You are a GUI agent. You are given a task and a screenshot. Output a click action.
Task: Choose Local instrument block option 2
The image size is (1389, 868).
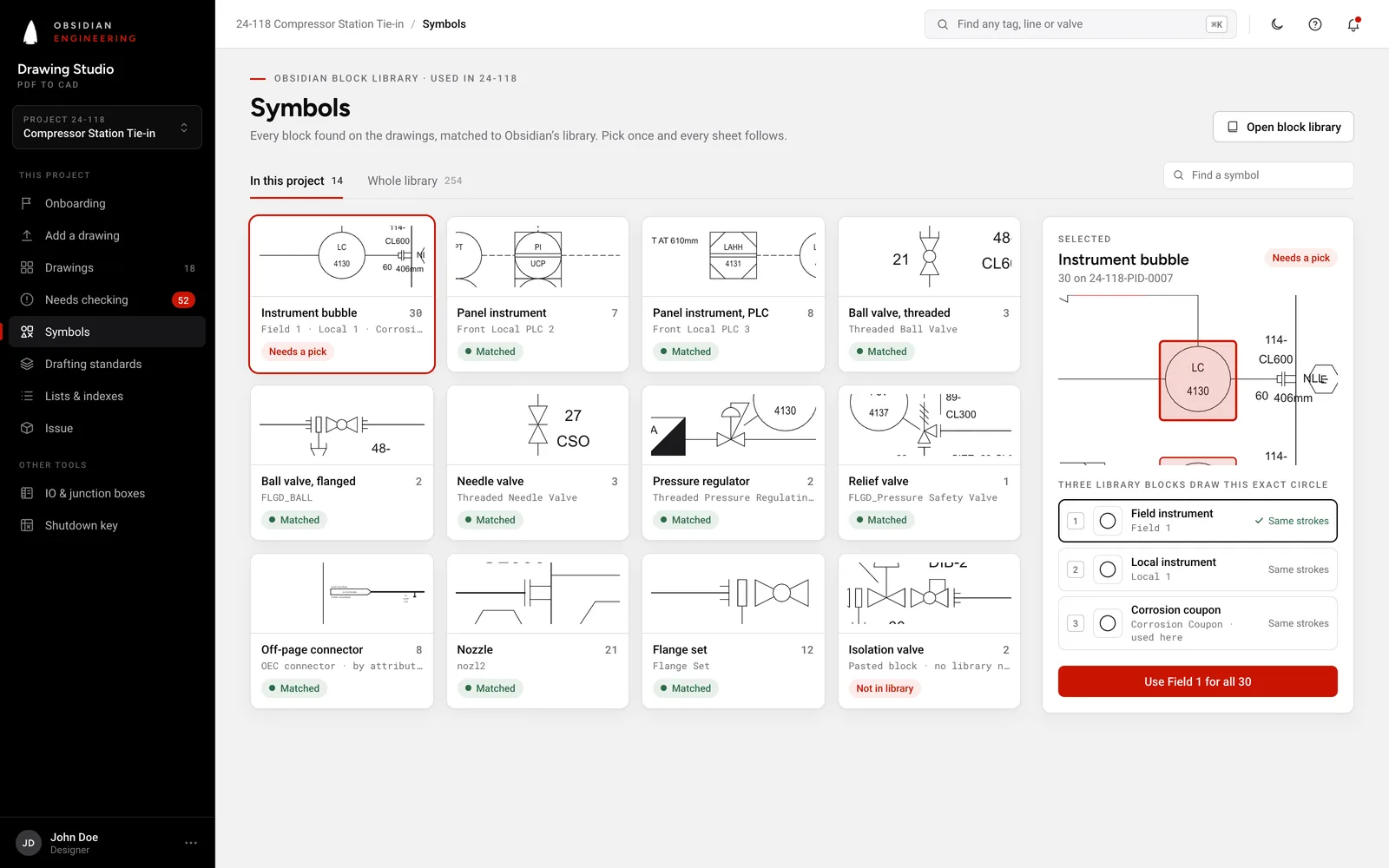pyautogui.click(x=1198, y=569)
